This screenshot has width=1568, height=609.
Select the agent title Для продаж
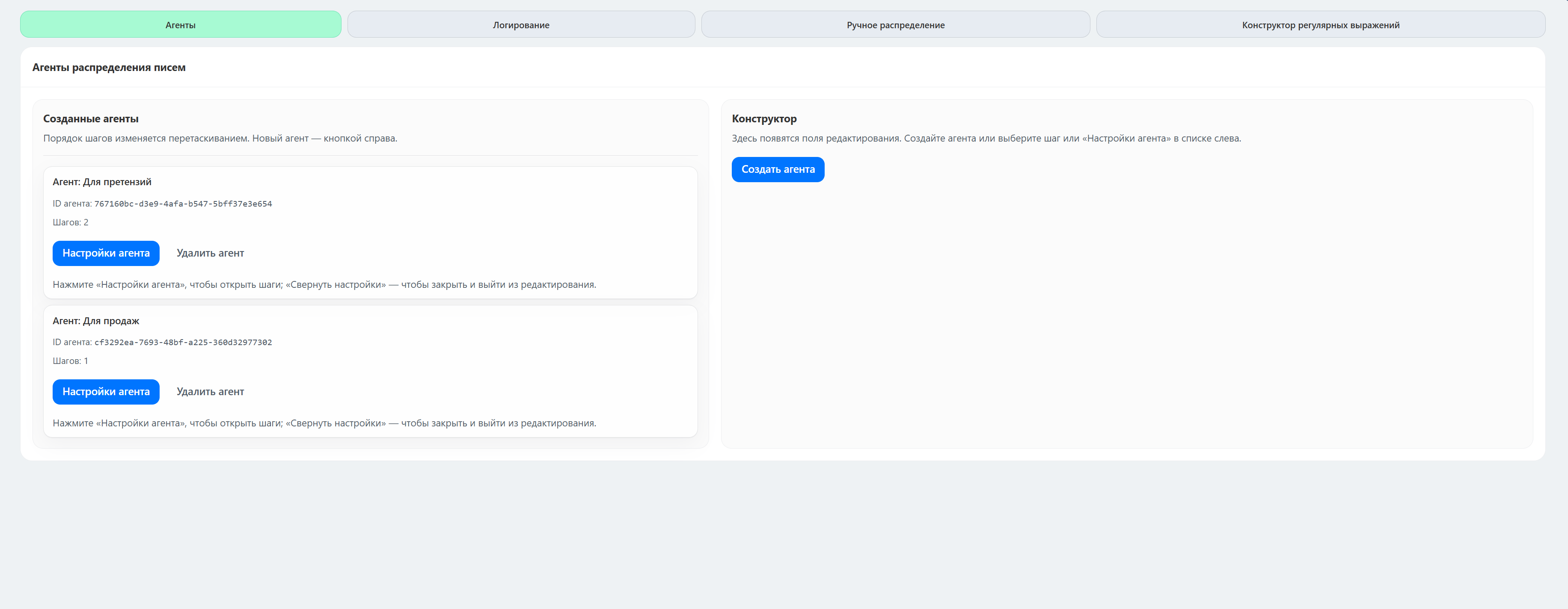point(95,321)
